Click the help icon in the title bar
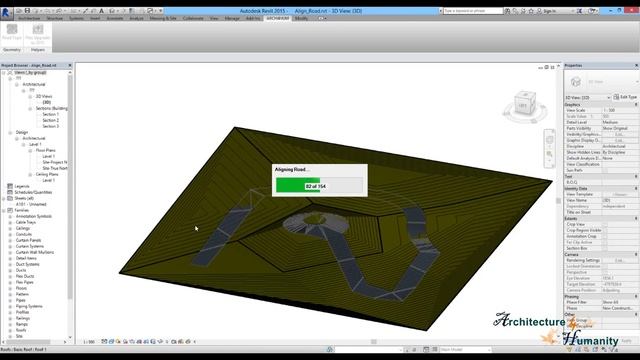This screenshot has height=360, width=640. point(592,11)
